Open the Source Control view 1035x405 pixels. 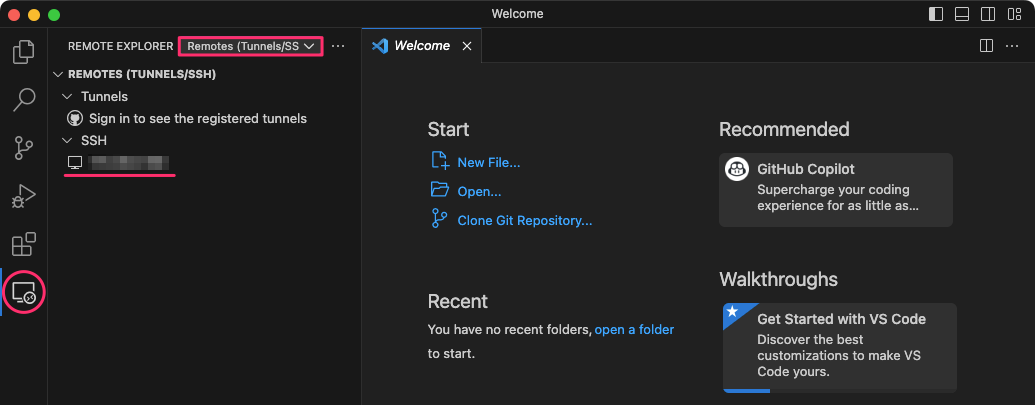[24, 148]
